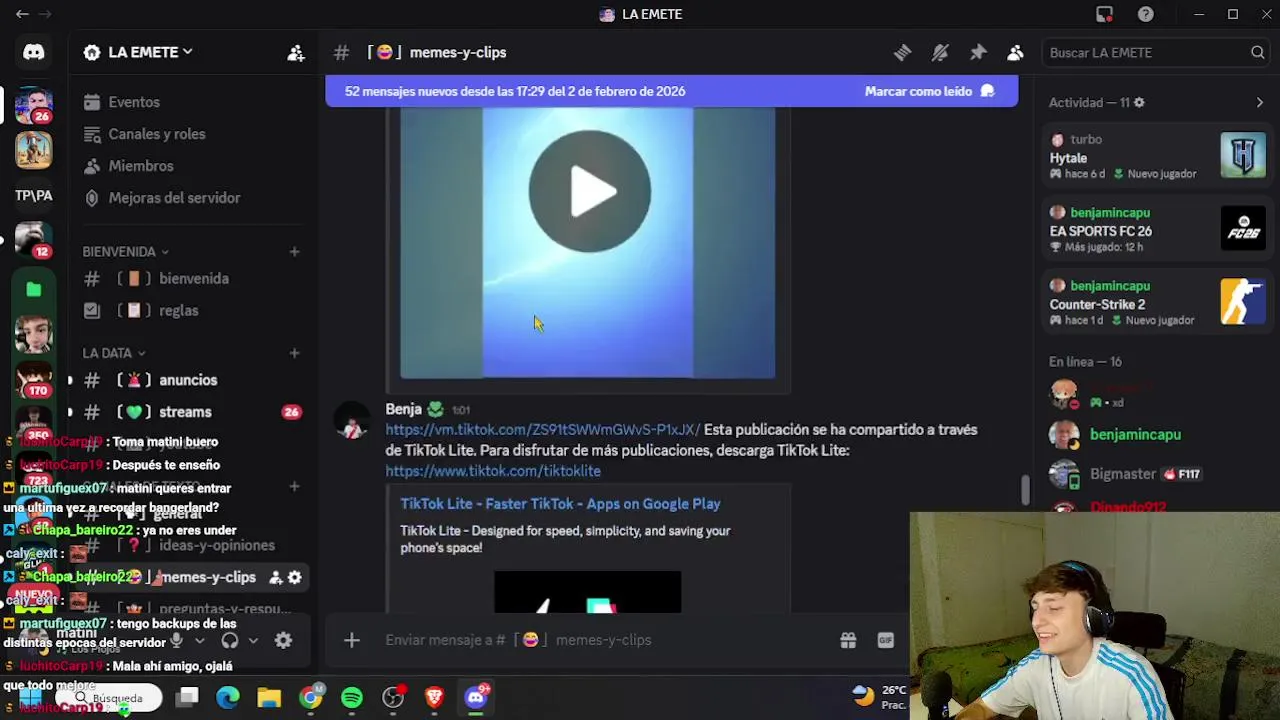Open the bienvenida channel
The height and width of the screenshot is (720, 1280).
click(x=192, y=279)
